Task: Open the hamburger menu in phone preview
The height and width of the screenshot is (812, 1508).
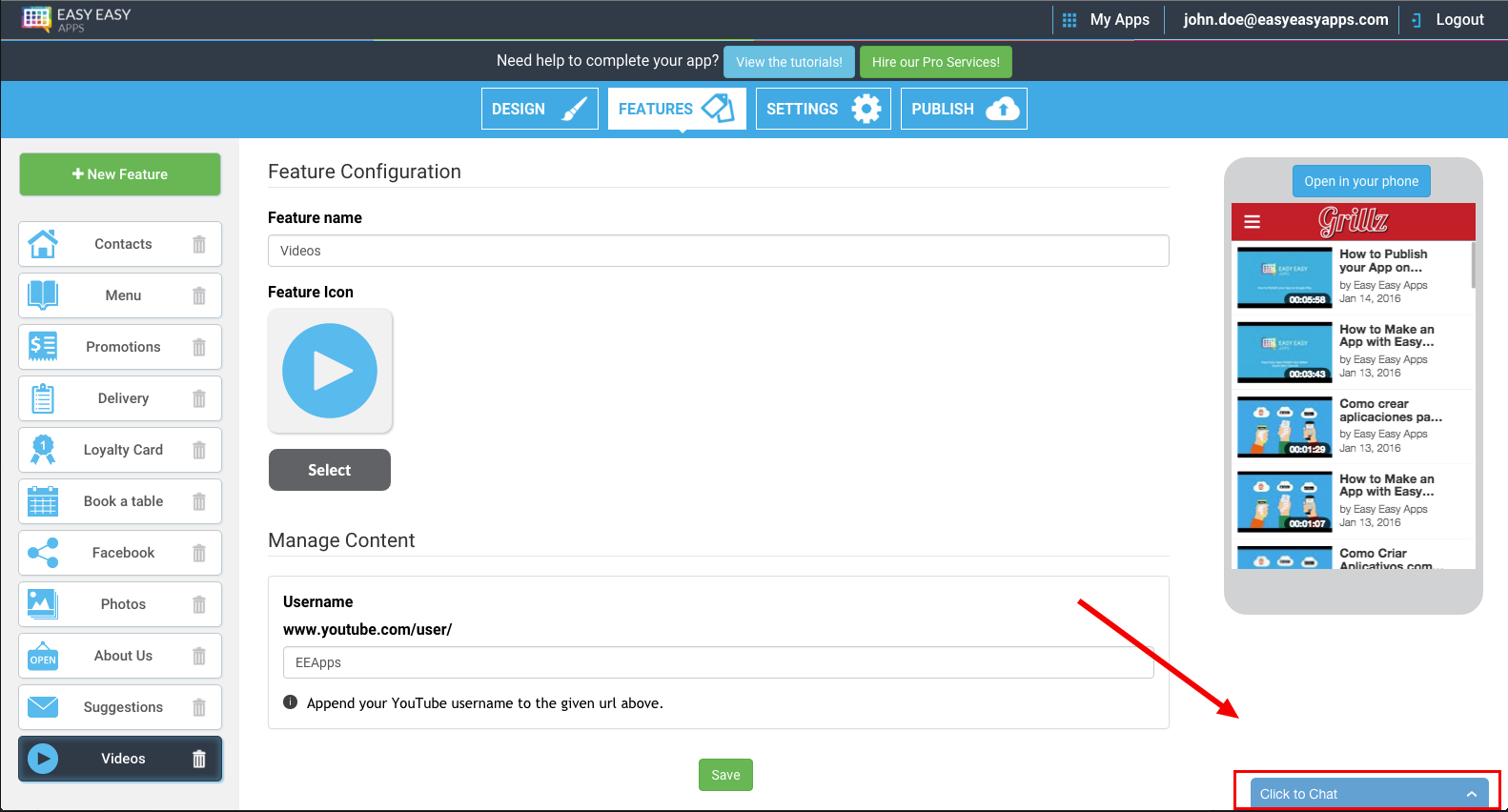Action: (x=1253, y=222)
